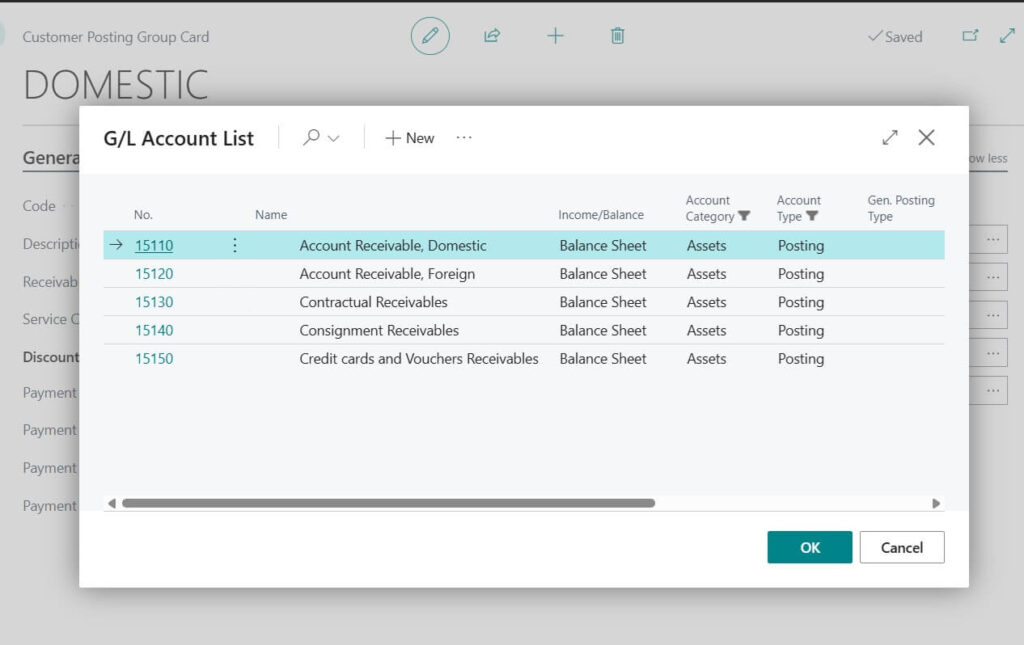Close the G/L Account List dialog
The width and height of the screenshot is (1024, 645).
(x=926, y=138)
